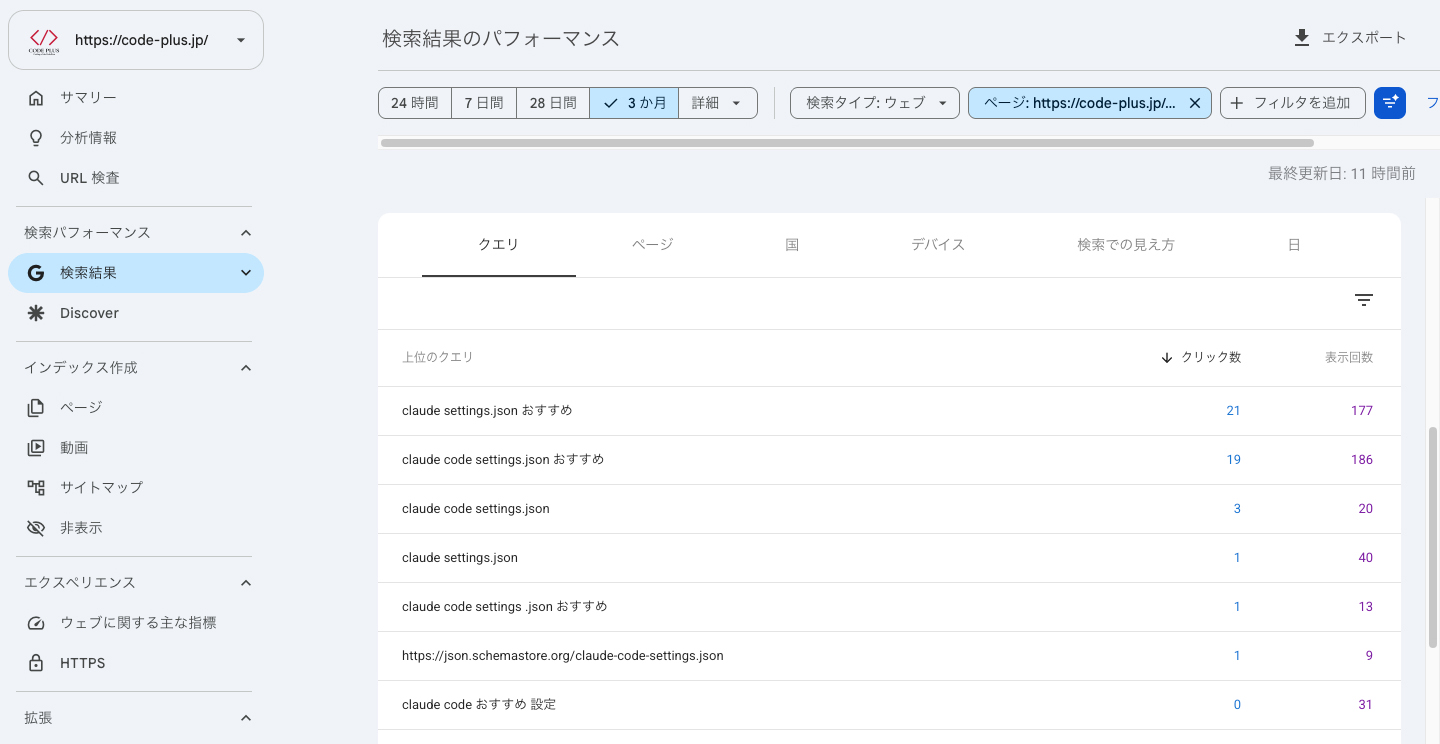Viewport: 1440px width, 744px height.
Task: Click the 動画 video icon
Action: pos(36,448)
